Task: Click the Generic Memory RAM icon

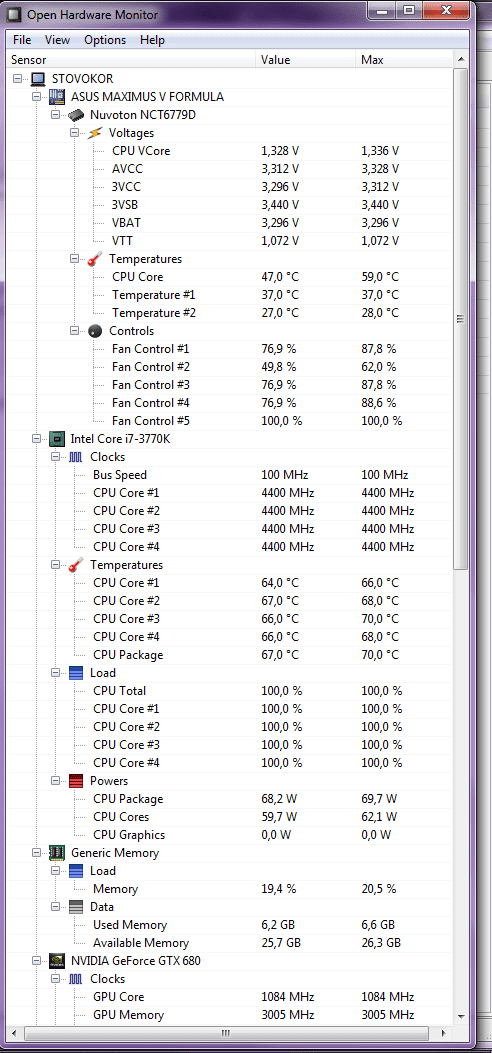Action: pos(57,853)
